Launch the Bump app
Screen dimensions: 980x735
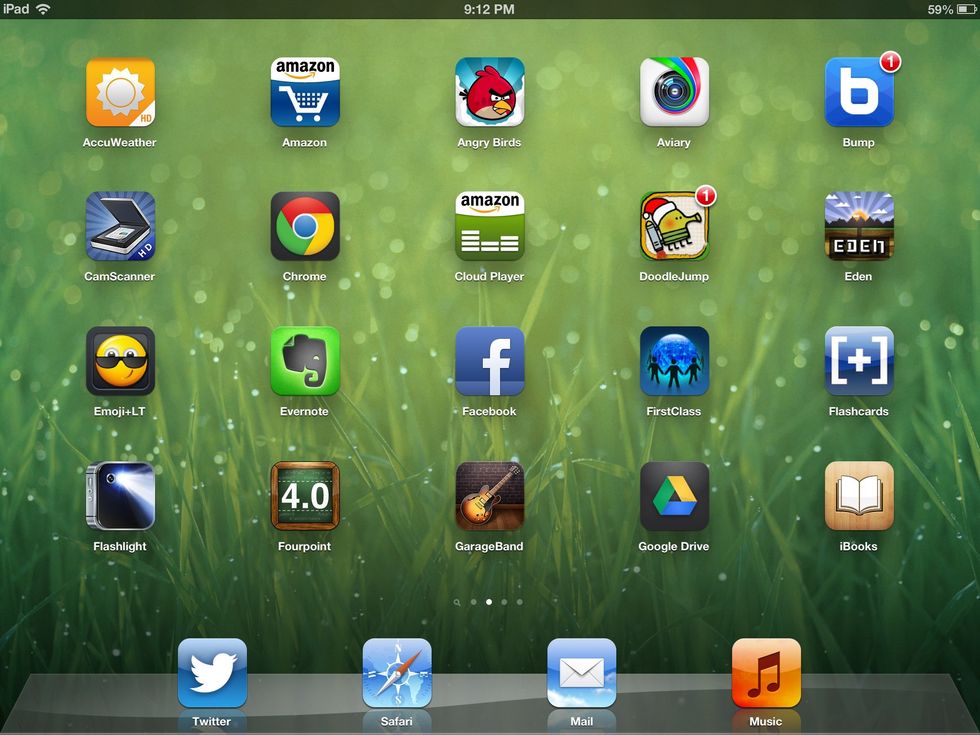(859, 92)
